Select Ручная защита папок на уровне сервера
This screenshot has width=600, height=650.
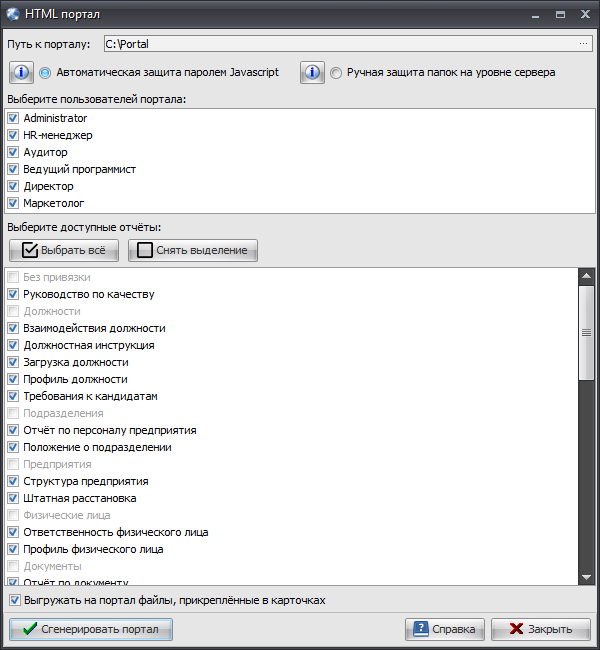335,73
